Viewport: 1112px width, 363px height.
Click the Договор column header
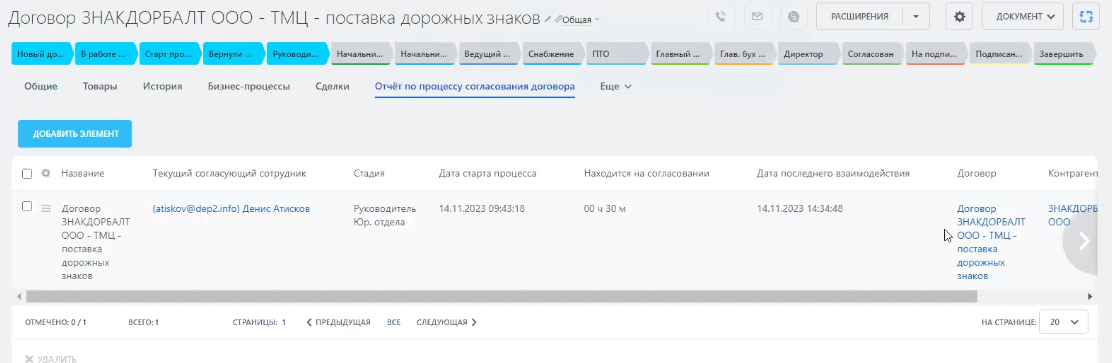coord(977,173)
